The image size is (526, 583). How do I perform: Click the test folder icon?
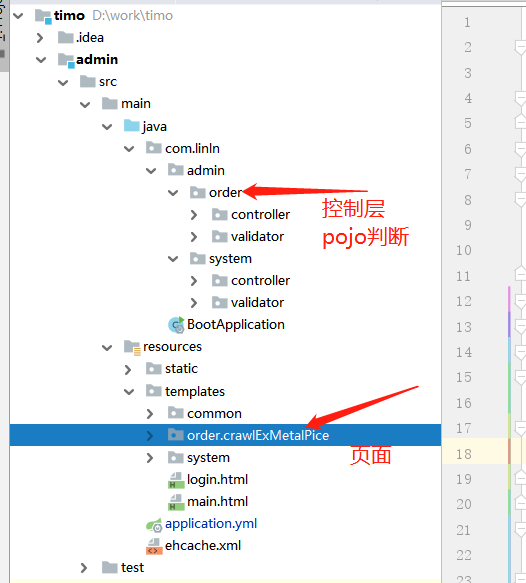click(x=110, y=567)
